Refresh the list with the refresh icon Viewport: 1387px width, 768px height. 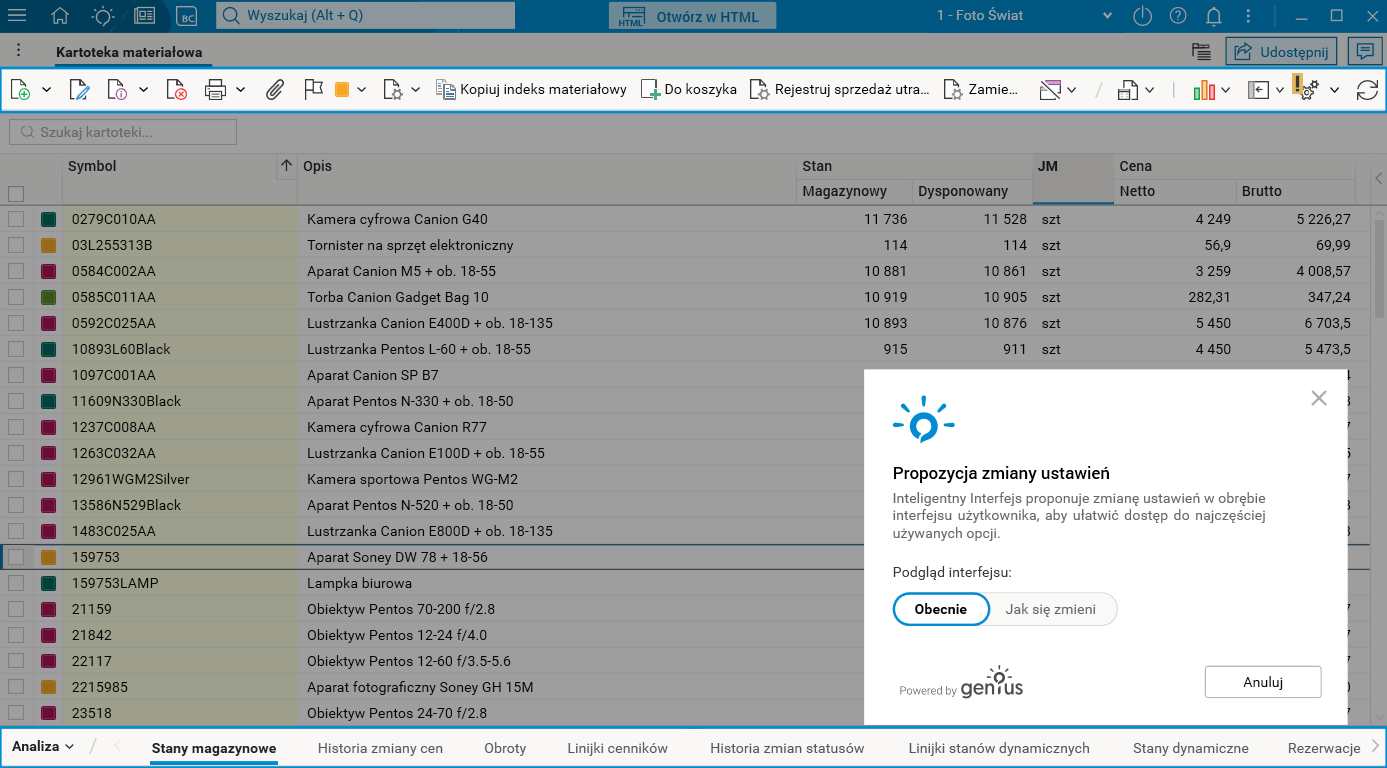tap(1367, 90)
